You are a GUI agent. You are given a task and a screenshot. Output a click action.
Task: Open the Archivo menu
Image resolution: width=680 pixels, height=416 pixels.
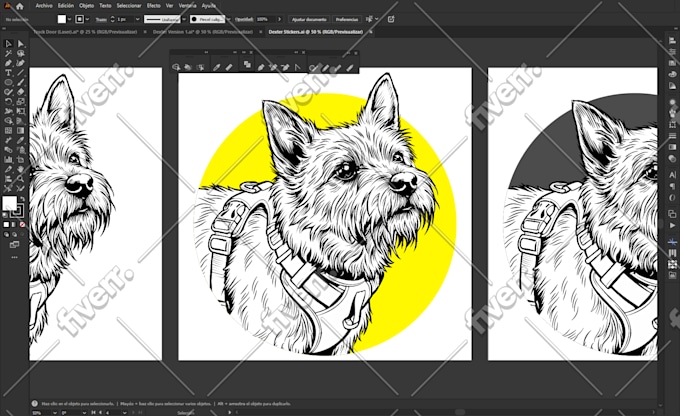coord(44,6)
